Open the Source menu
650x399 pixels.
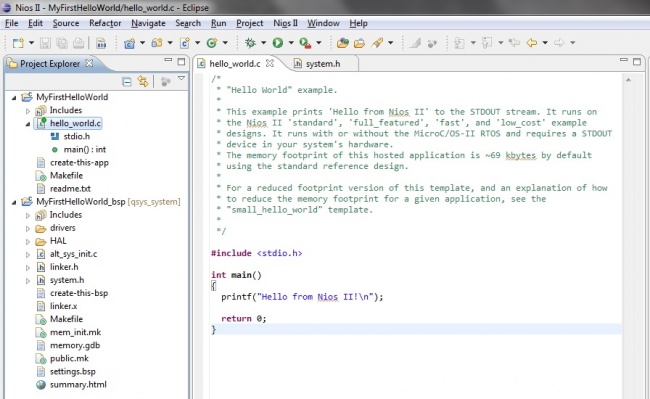click(x=66, y=23)
